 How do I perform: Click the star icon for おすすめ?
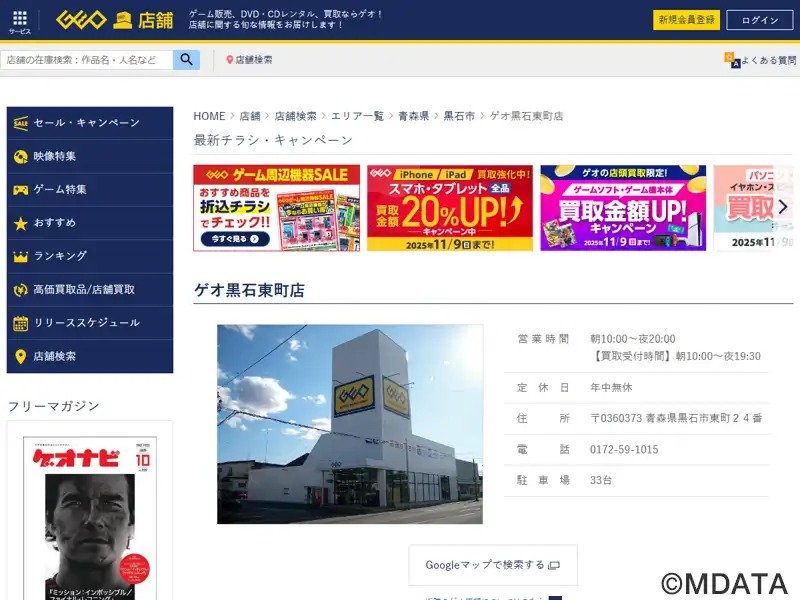[x=20, y=223]
